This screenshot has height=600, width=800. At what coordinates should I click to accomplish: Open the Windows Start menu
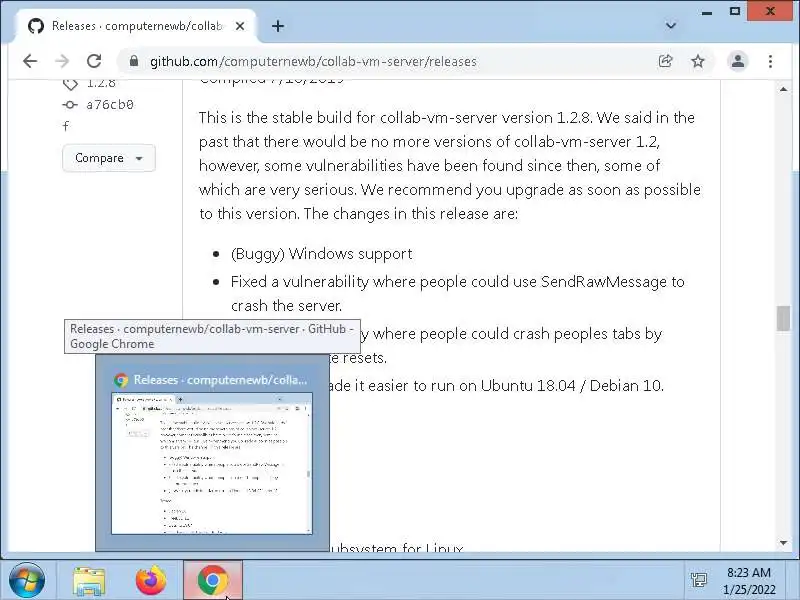tap(27, 580)
